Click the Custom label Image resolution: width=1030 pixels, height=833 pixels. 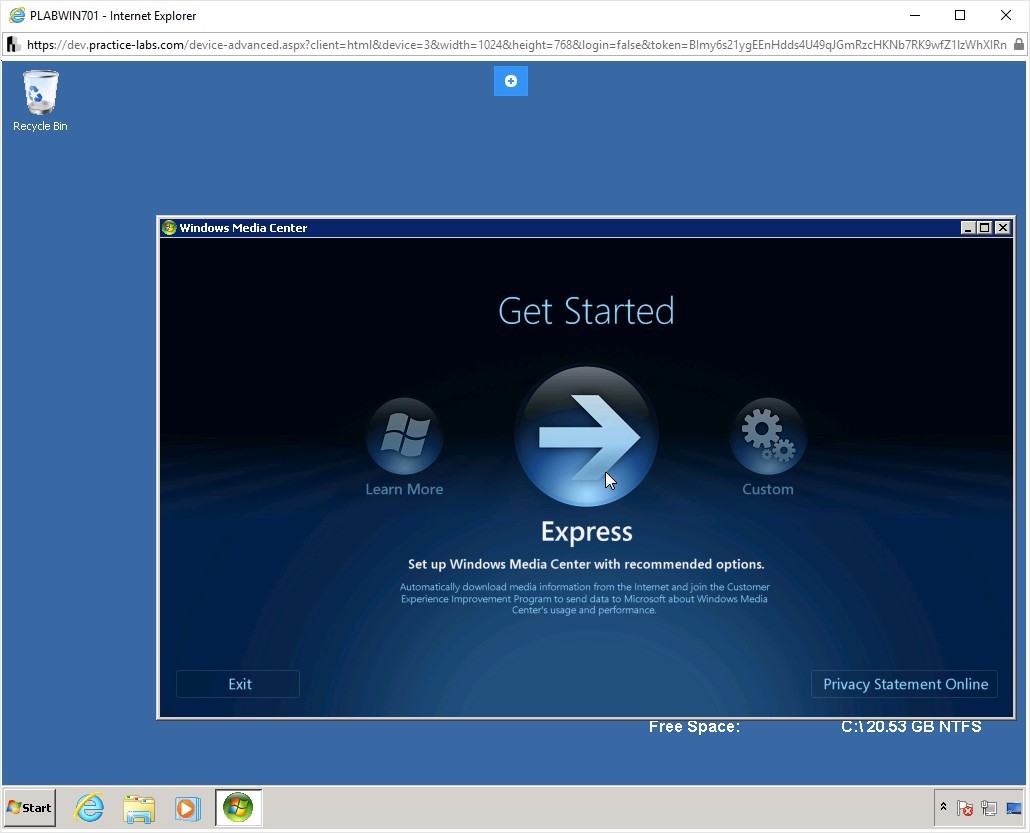[x=768, y=489]
